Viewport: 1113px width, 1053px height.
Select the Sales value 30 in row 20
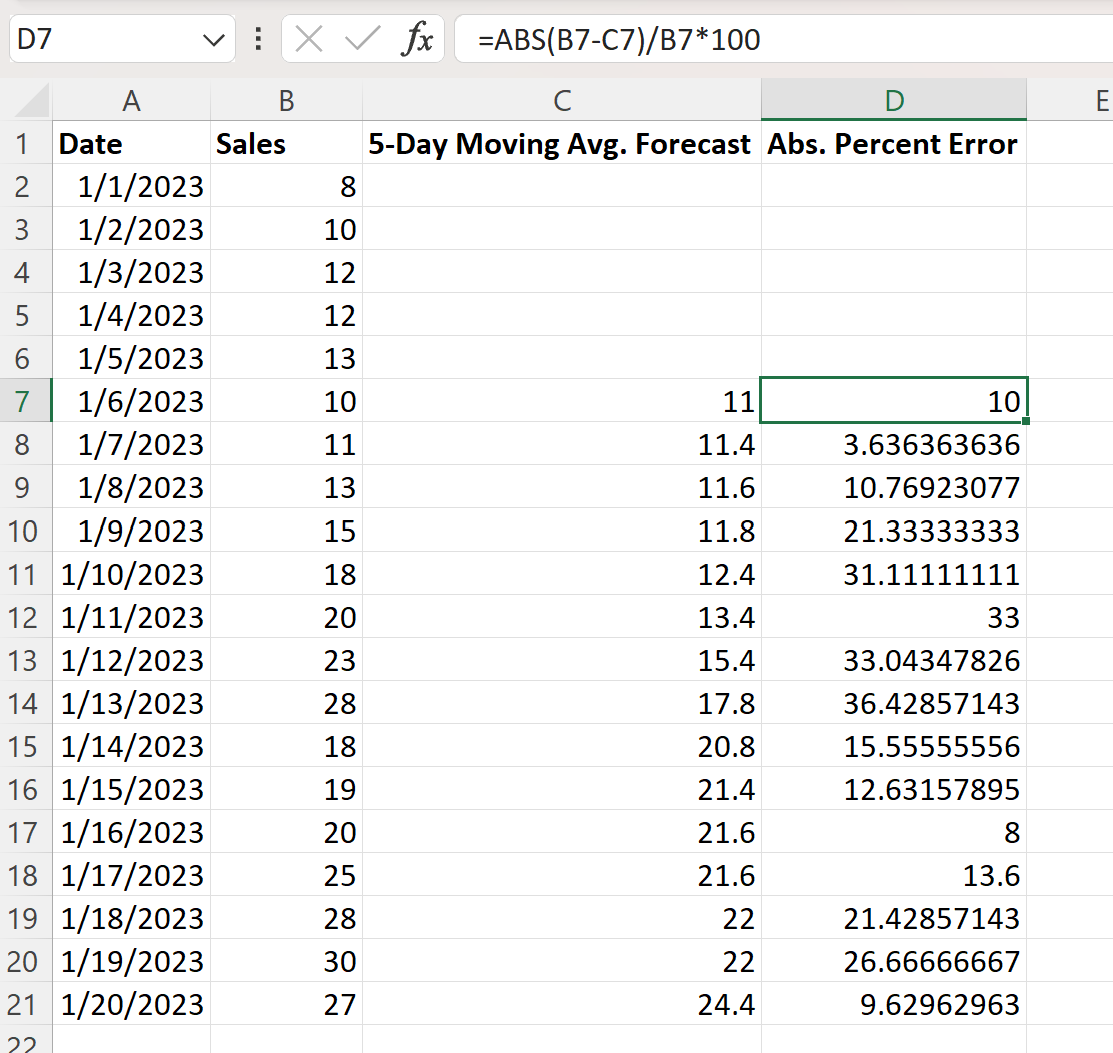(286, 961)
